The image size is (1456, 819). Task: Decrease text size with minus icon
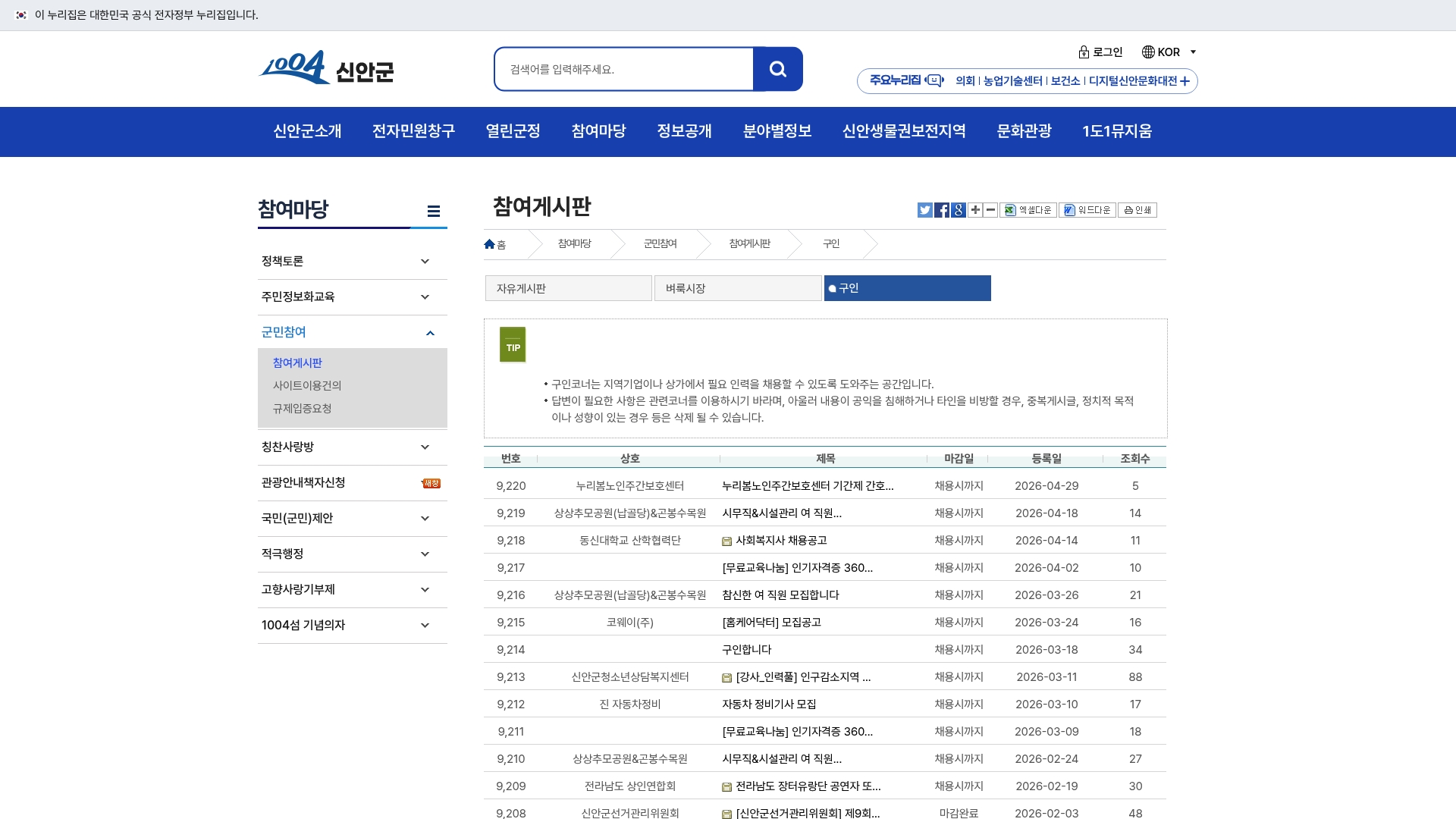pyautogui.click(x=990, y=210)
